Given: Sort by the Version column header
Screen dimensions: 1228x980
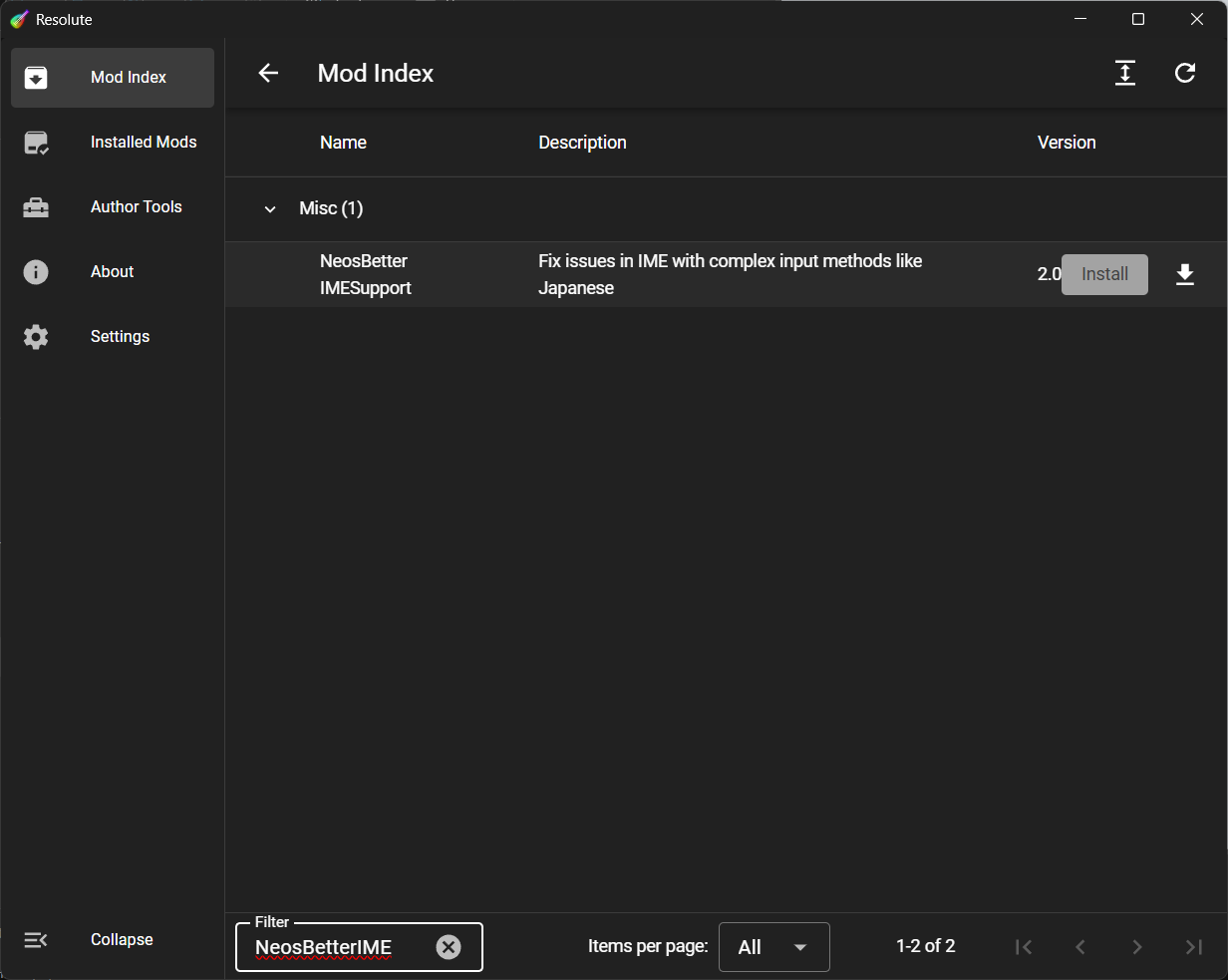Looking at the screenshot, I should (1067, 143).
